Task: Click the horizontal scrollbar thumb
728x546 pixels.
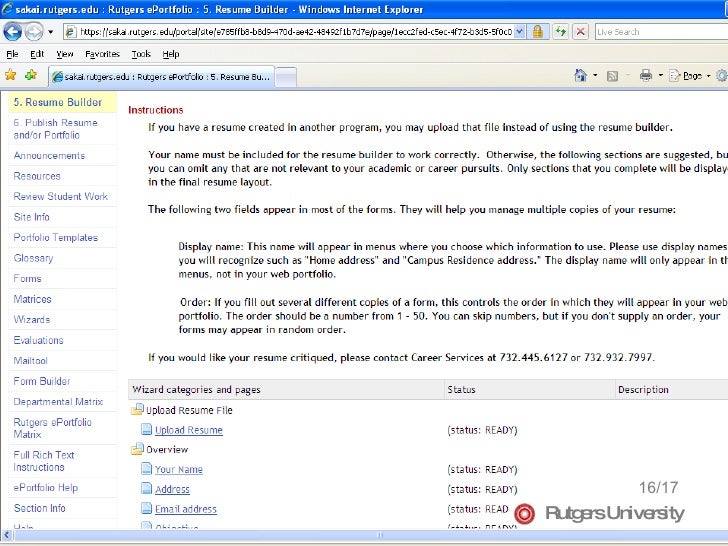Action: 379,535
